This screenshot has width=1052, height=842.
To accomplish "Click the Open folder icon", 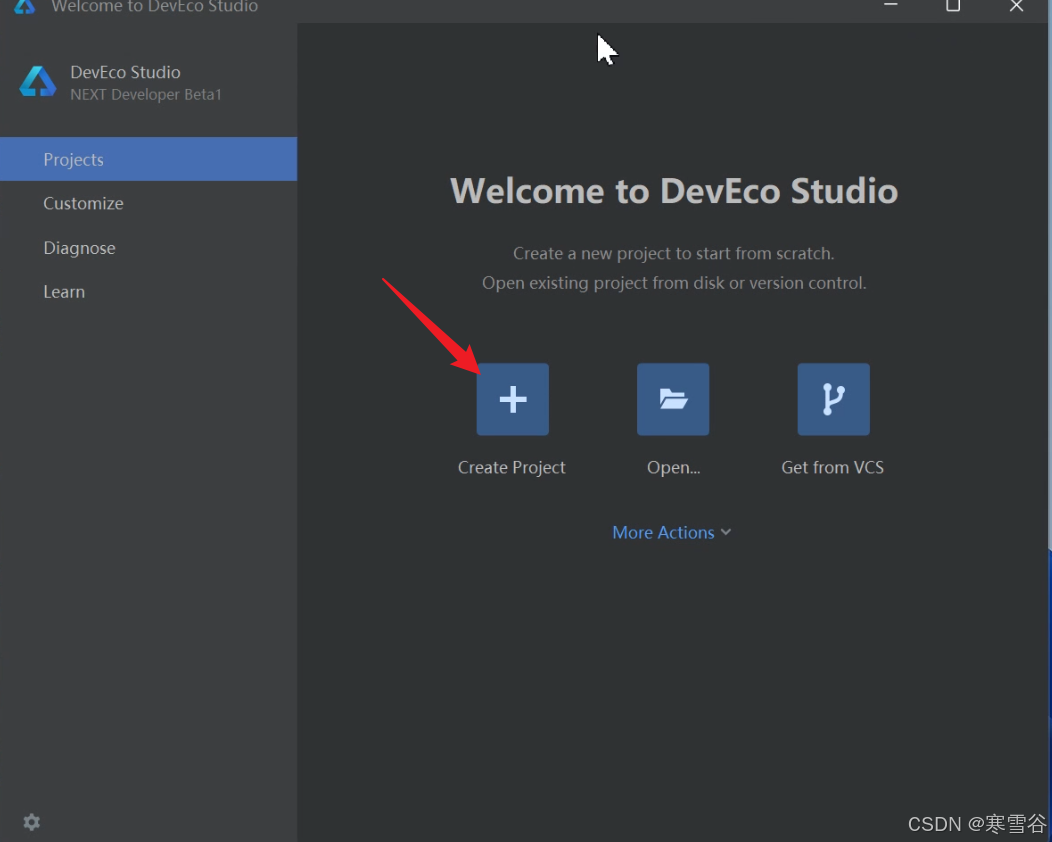I will [673, 399].
